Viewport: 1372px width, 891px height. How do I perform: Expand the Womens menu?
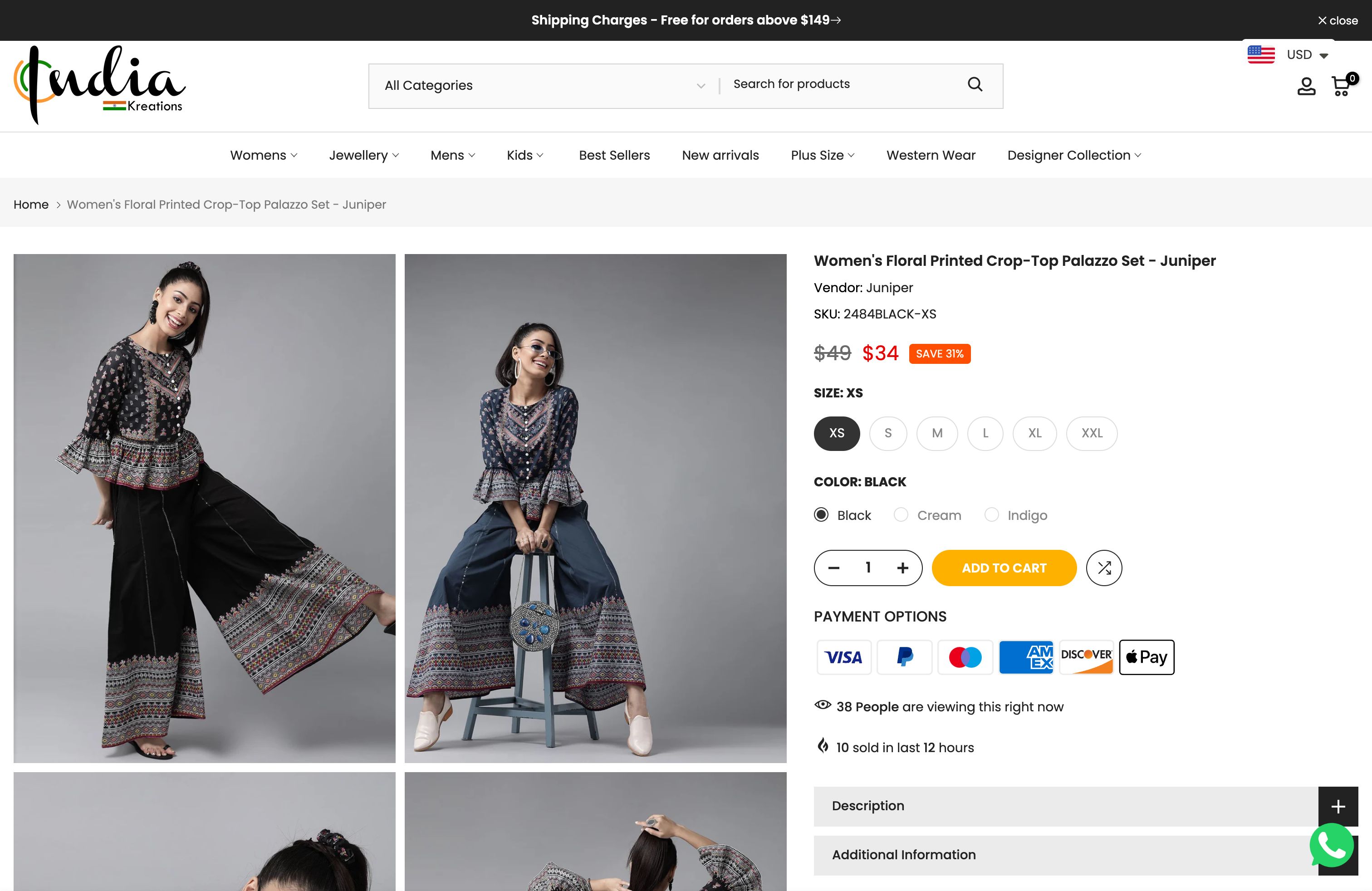[264, 156]
